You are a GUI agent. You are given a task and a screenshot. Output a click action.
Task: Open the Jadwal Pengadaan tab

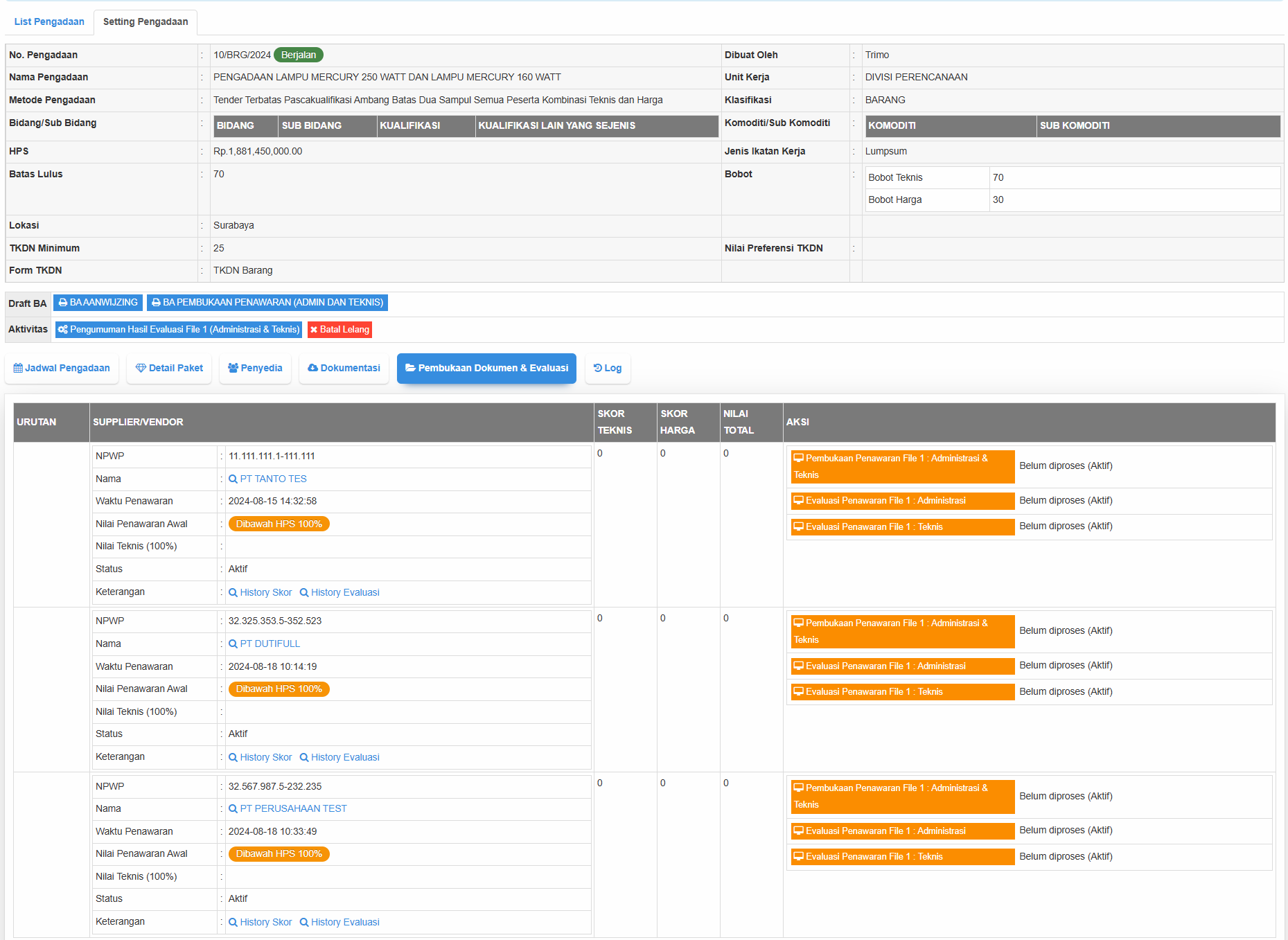coord(62,369)
